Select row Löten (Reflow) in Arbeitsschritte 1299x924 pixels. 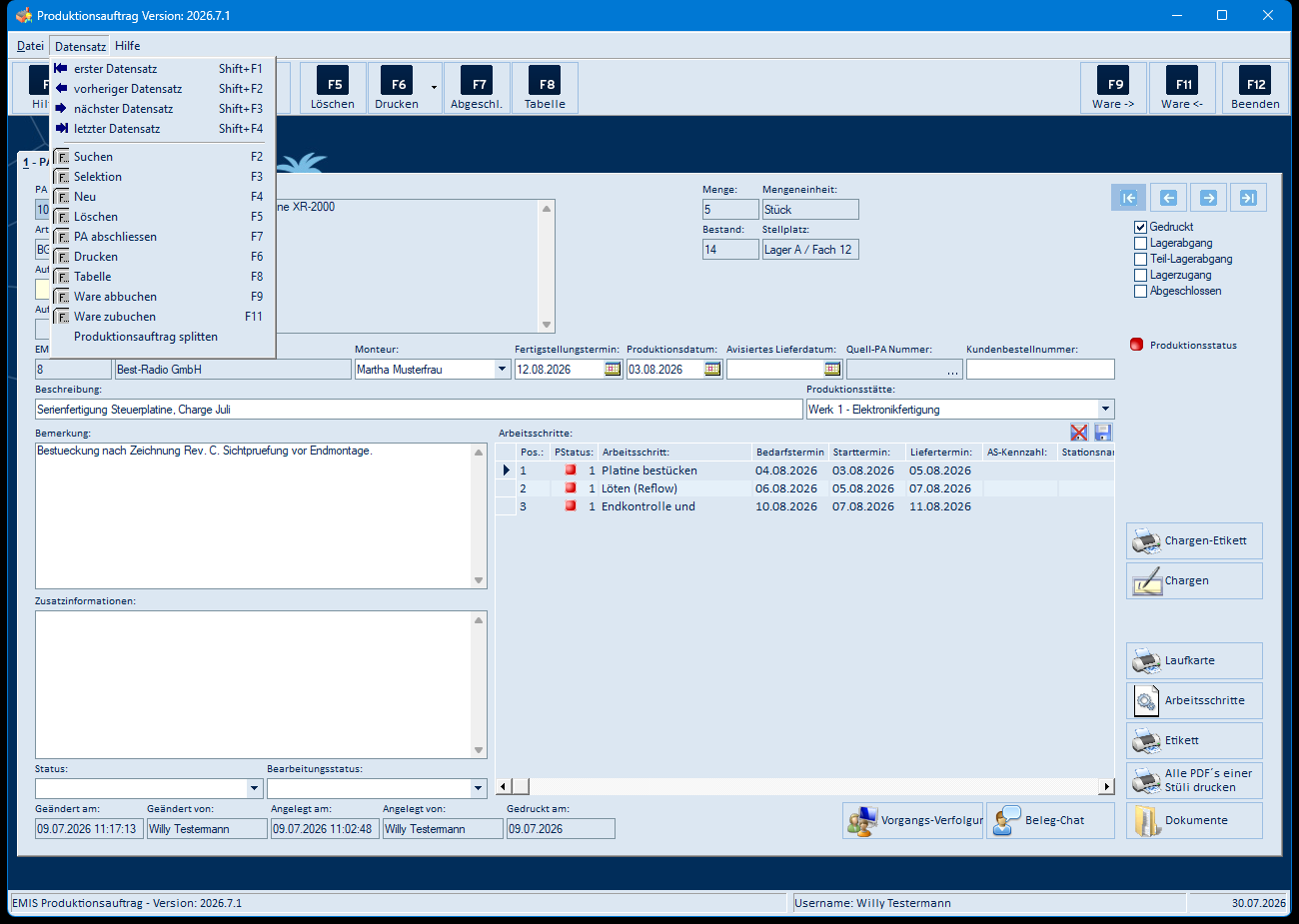(x=804, y=488)
